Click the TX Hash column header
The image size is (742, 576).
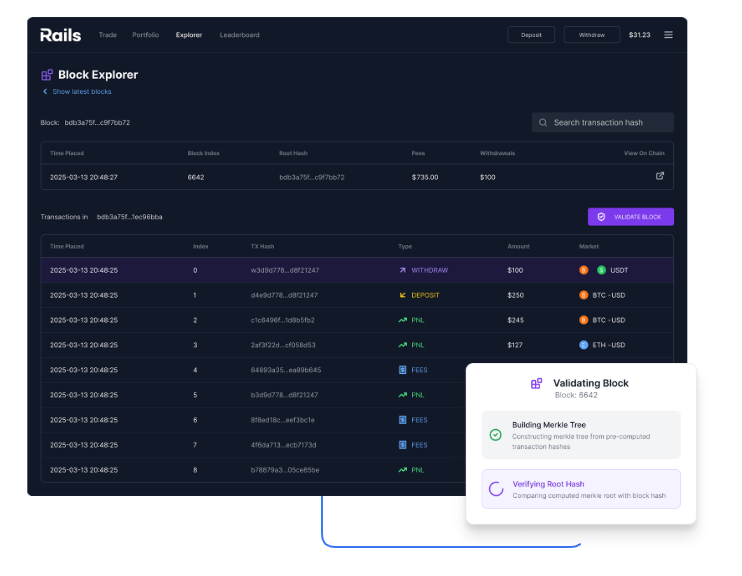pos(262,247)
